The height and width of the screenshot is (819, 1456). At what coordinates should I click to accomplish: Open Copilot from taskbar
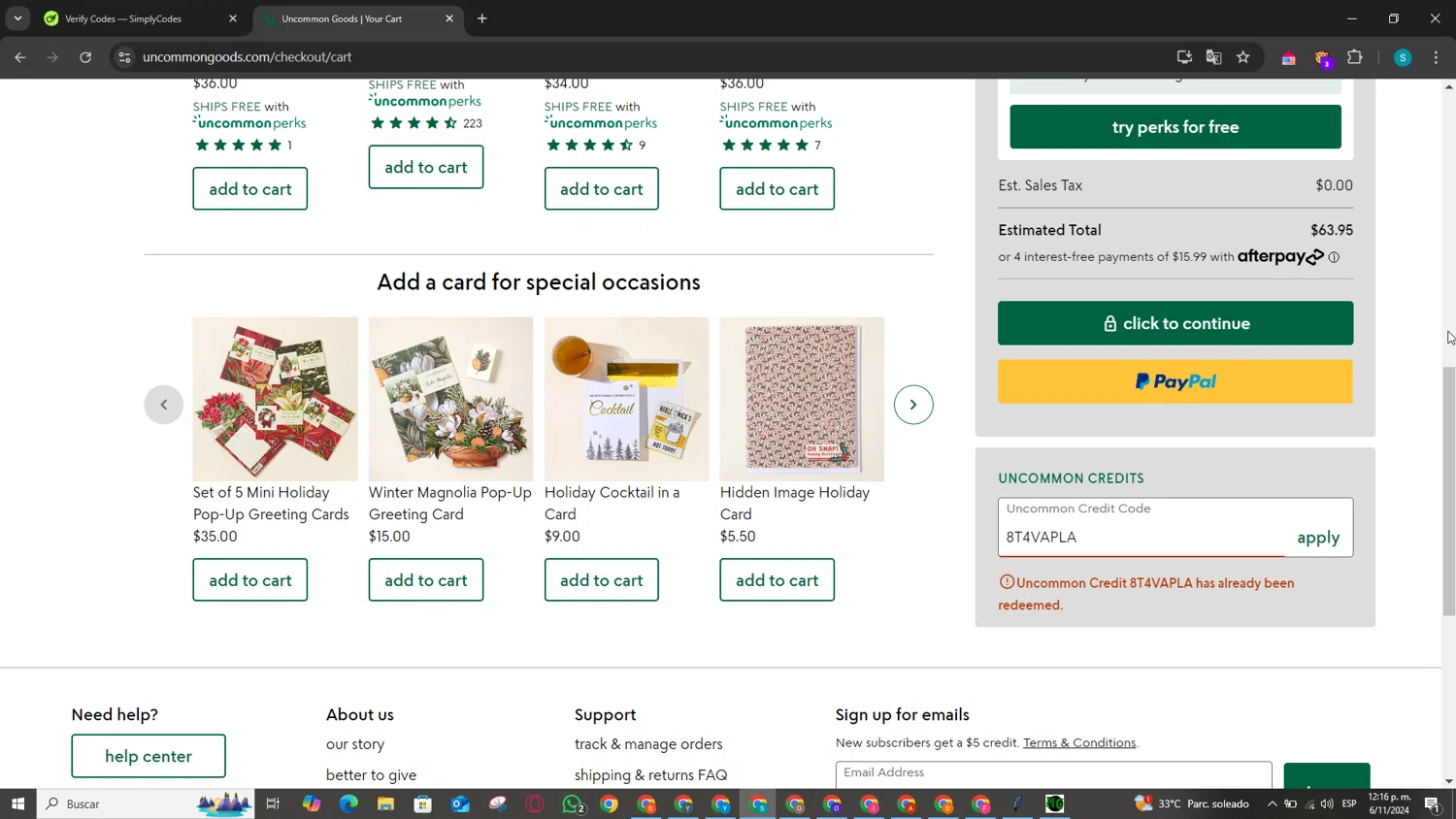point(312,803)
